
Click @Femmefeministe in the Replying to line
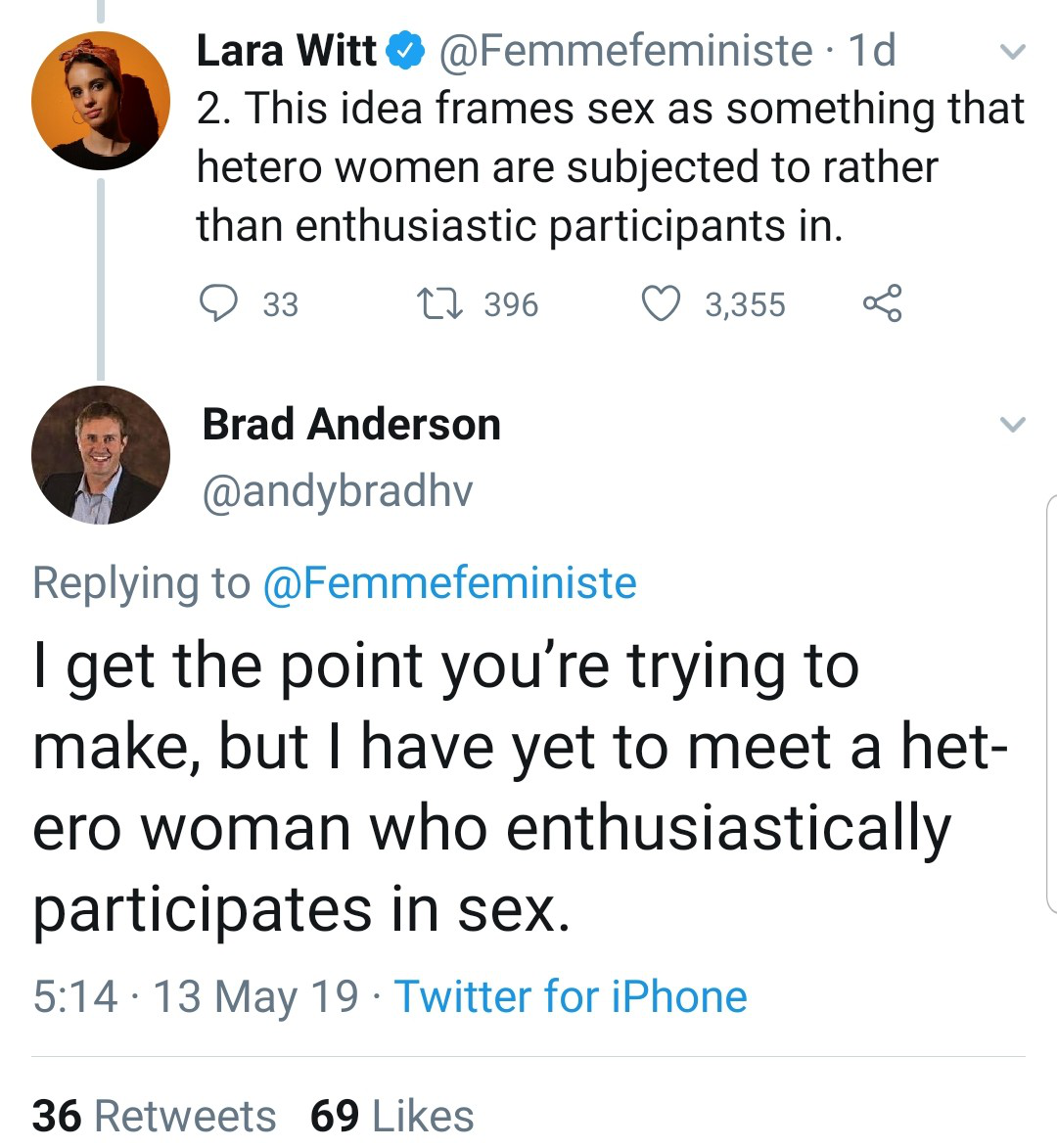450,583
